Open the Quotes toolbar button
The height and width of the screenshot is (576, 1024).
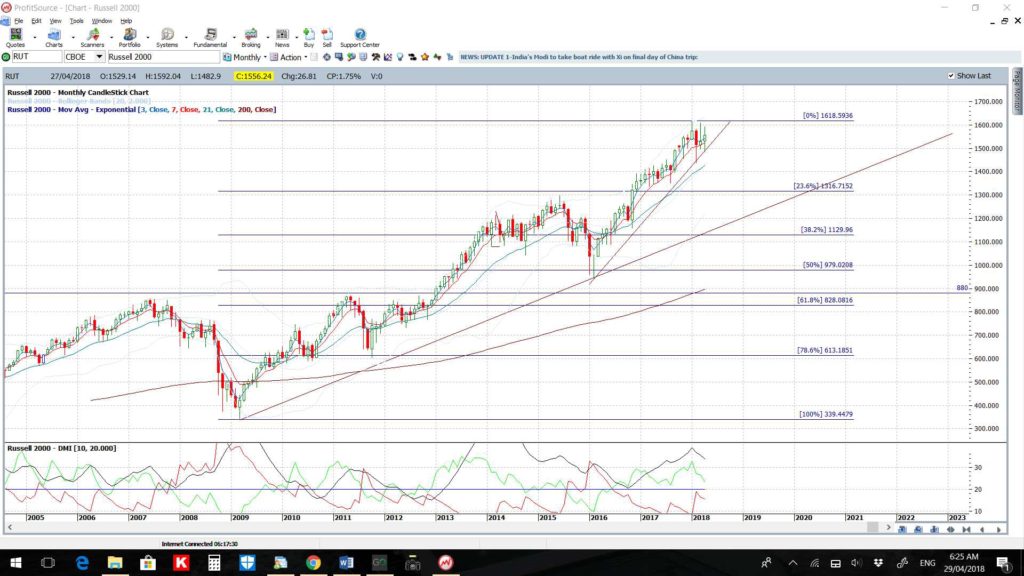tap(15, 38)
